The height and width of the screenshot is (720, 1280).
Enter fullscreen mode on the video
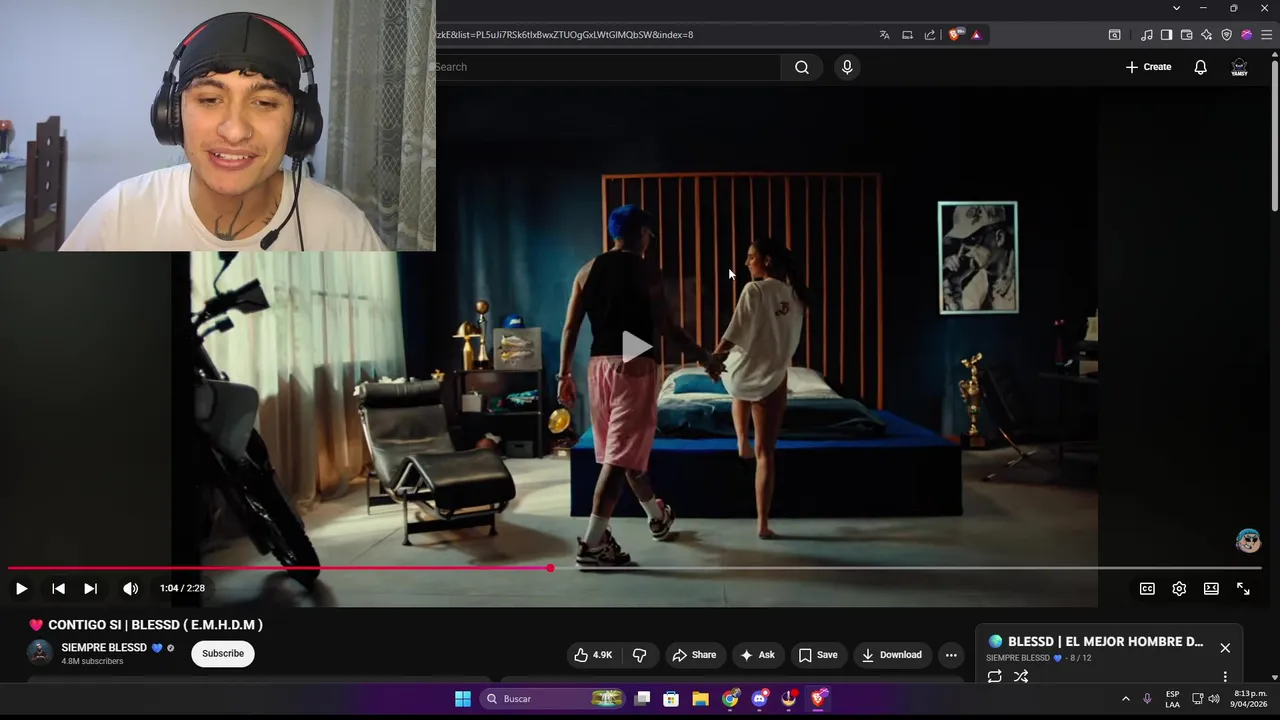(x=1243, y=589)
